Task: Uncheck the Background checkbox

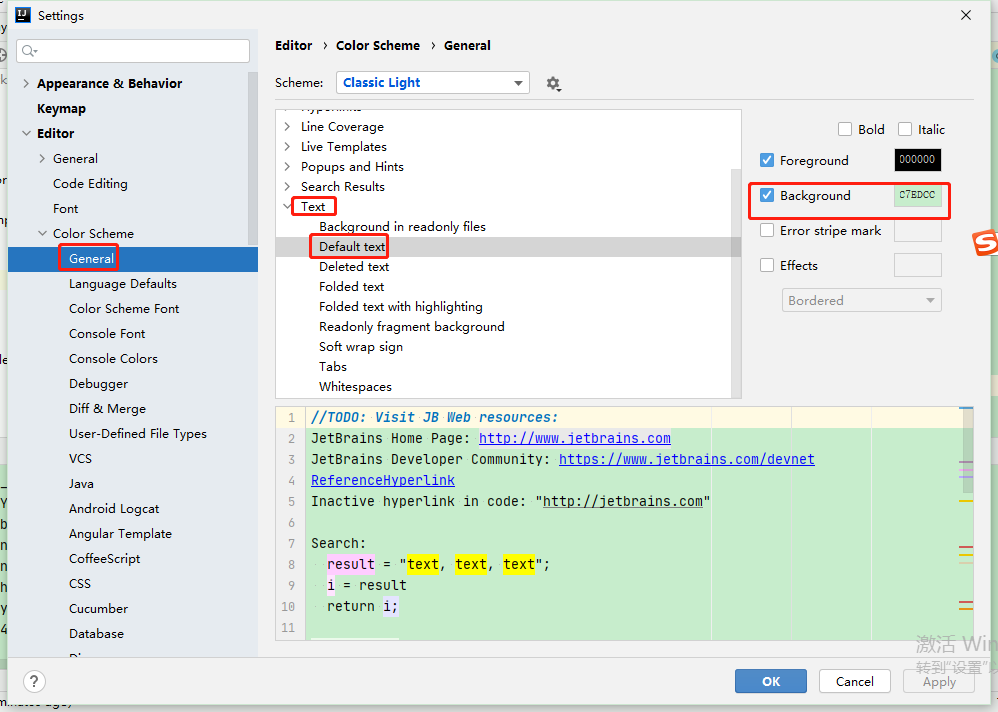Action: (x=767, y=195)
